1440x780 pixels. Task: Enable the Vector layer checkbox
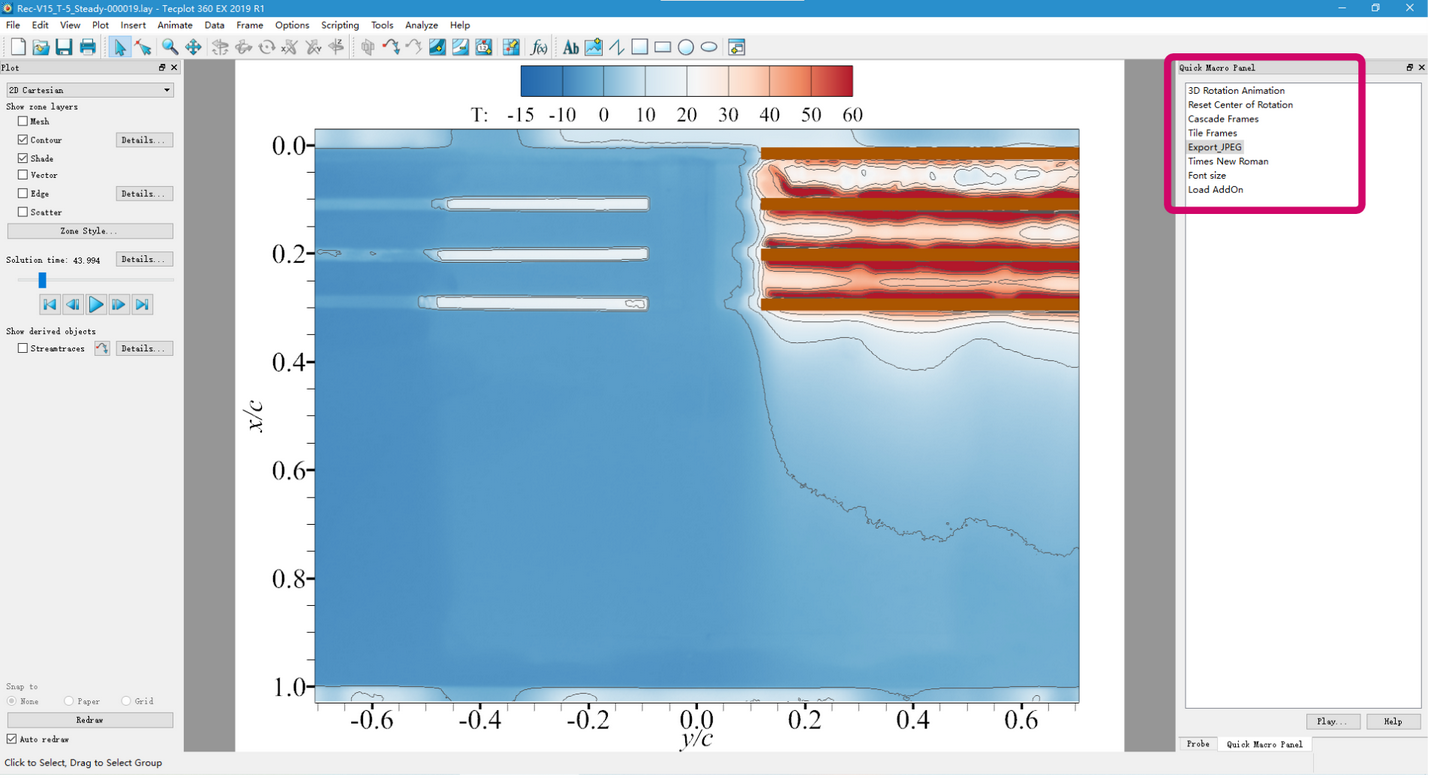23,175
